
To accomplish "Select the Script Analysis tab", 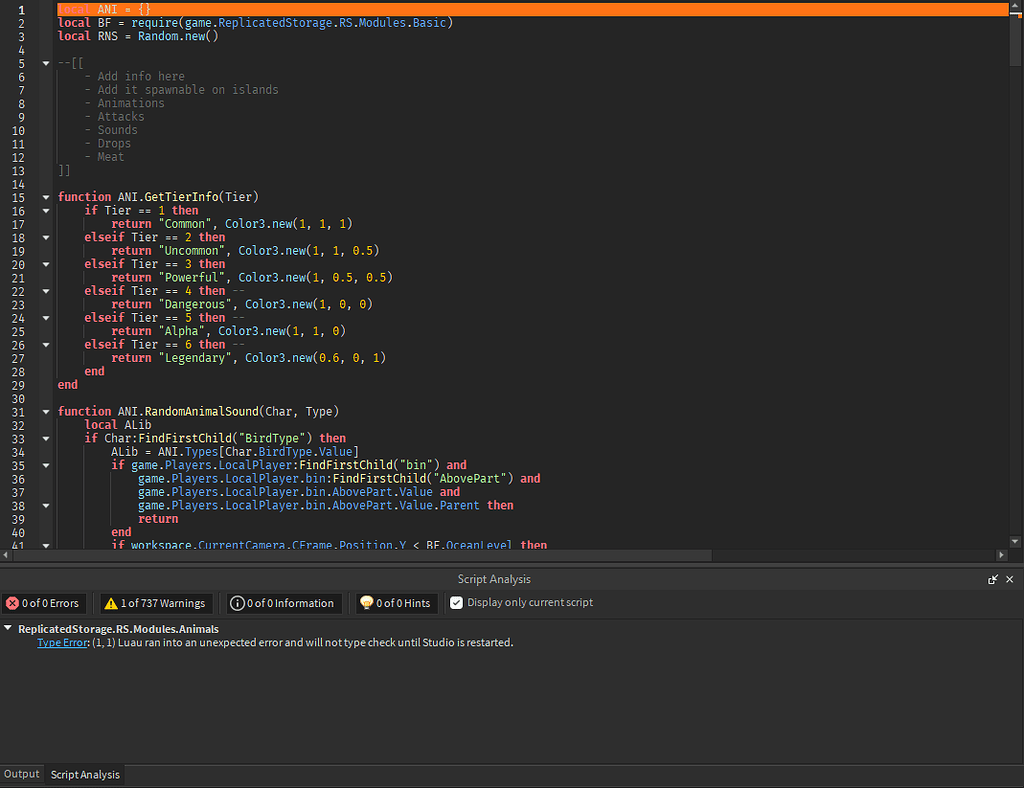I will [x=85, y=774].
